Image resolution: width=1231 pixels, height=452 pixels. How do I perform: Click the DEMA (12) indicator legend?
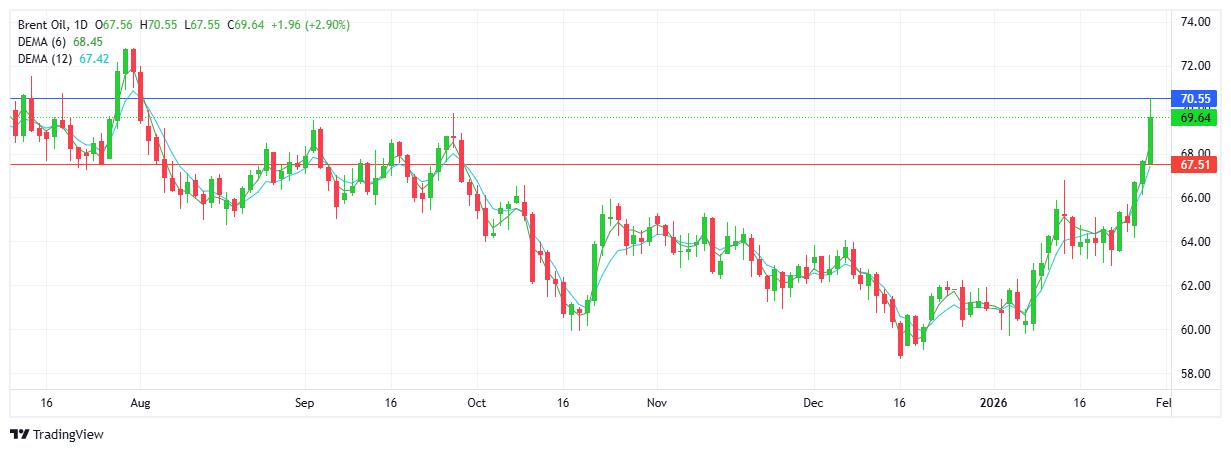point(46,59)
